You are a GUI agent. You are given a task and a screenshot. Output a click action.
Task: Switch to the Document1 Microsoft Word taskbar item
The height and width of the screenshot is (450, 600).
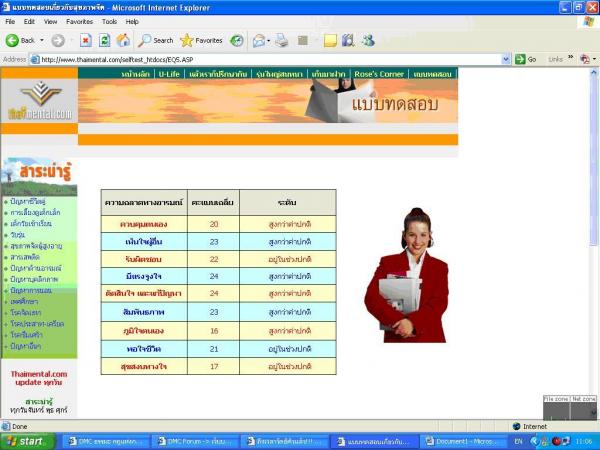tap(460, 441)
